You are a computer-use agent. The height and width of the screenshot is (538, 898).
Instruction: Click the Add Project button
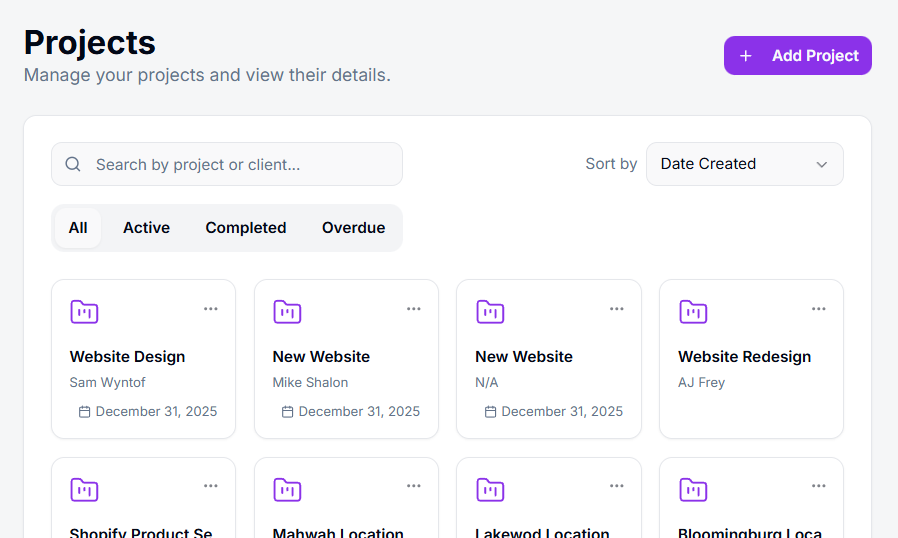pyautogui.click(x=797, y=56)
